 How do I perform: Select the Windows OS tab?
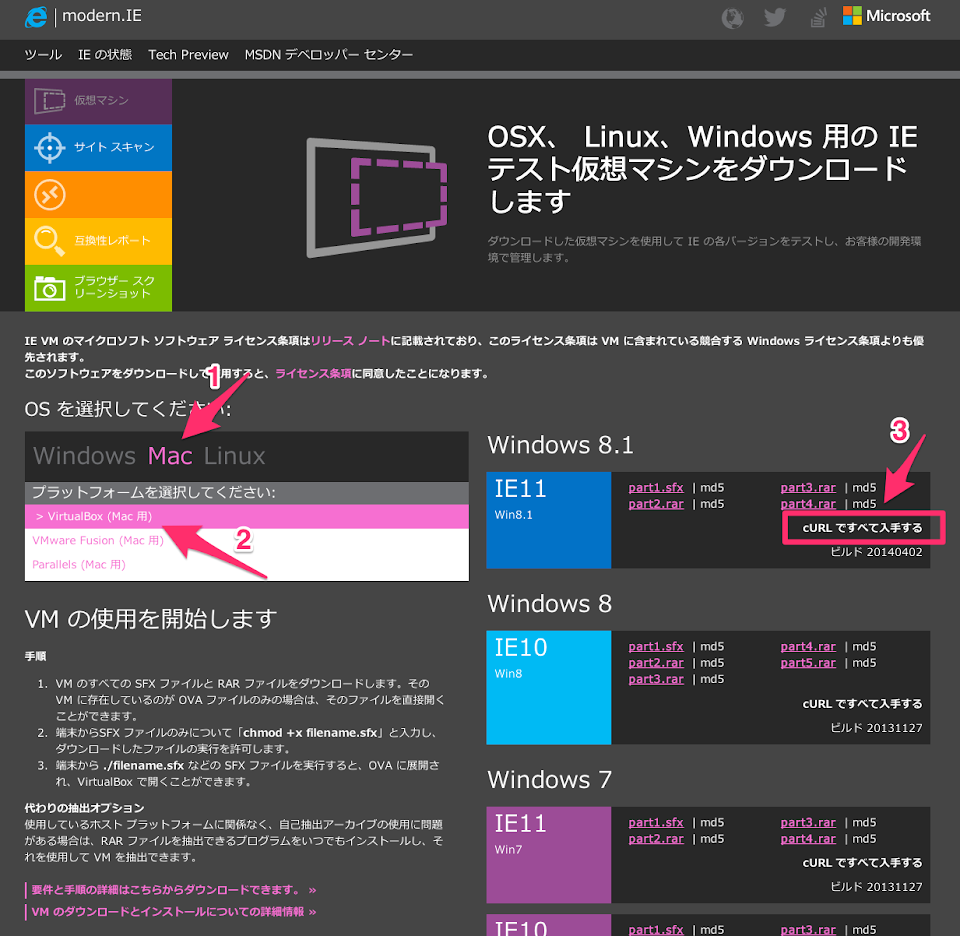[x=84, y=456]
